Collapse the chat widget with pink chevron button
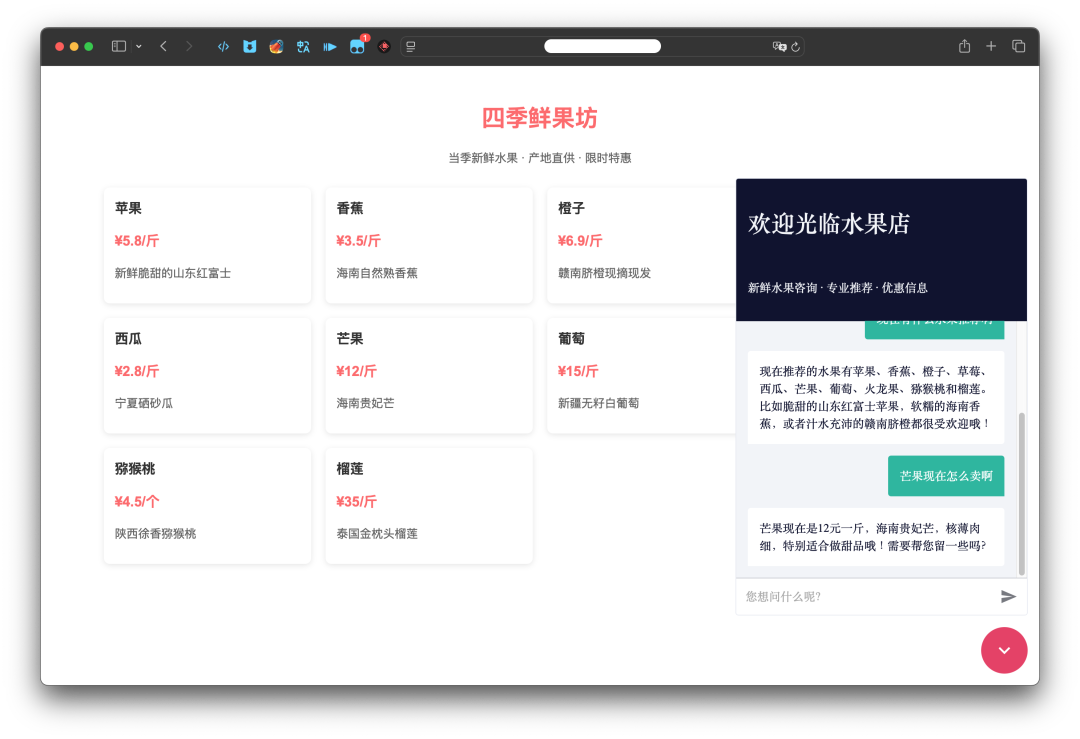This screenshot has width=1080, height=739. click(1003, 650)
